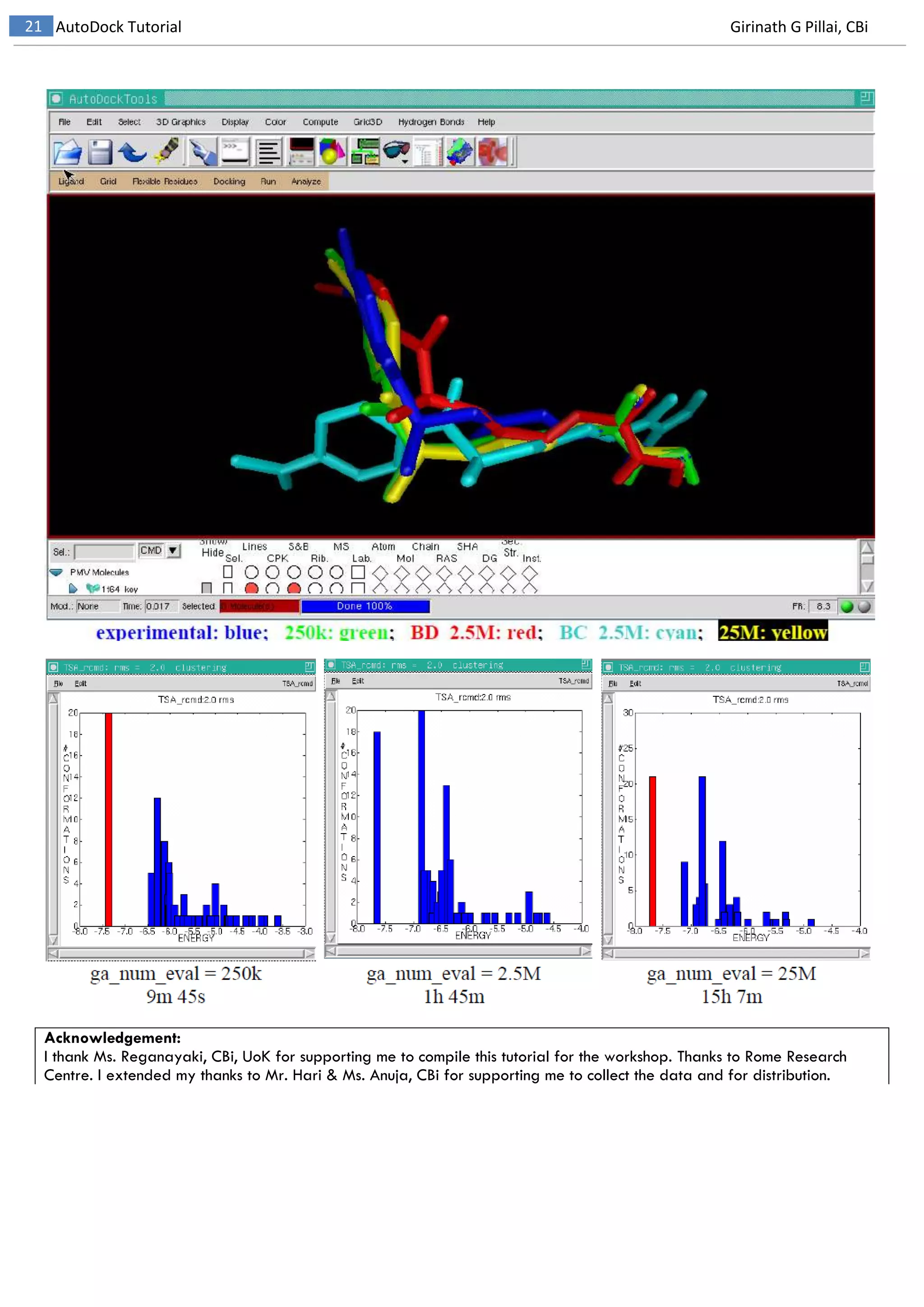924x1307 pixels.
Task: Click the Done 100% progress bar
Action: (x=365, y=606)
